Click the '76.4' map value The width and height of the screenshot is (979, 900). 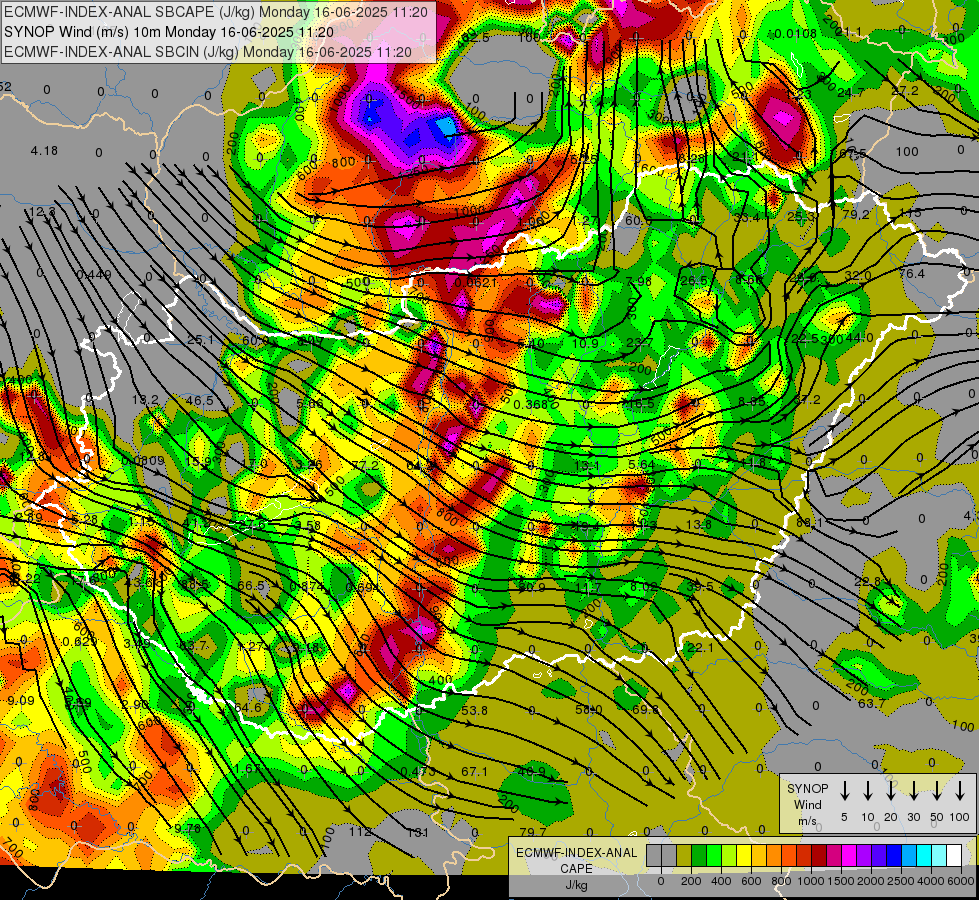(x=912, y=274)
